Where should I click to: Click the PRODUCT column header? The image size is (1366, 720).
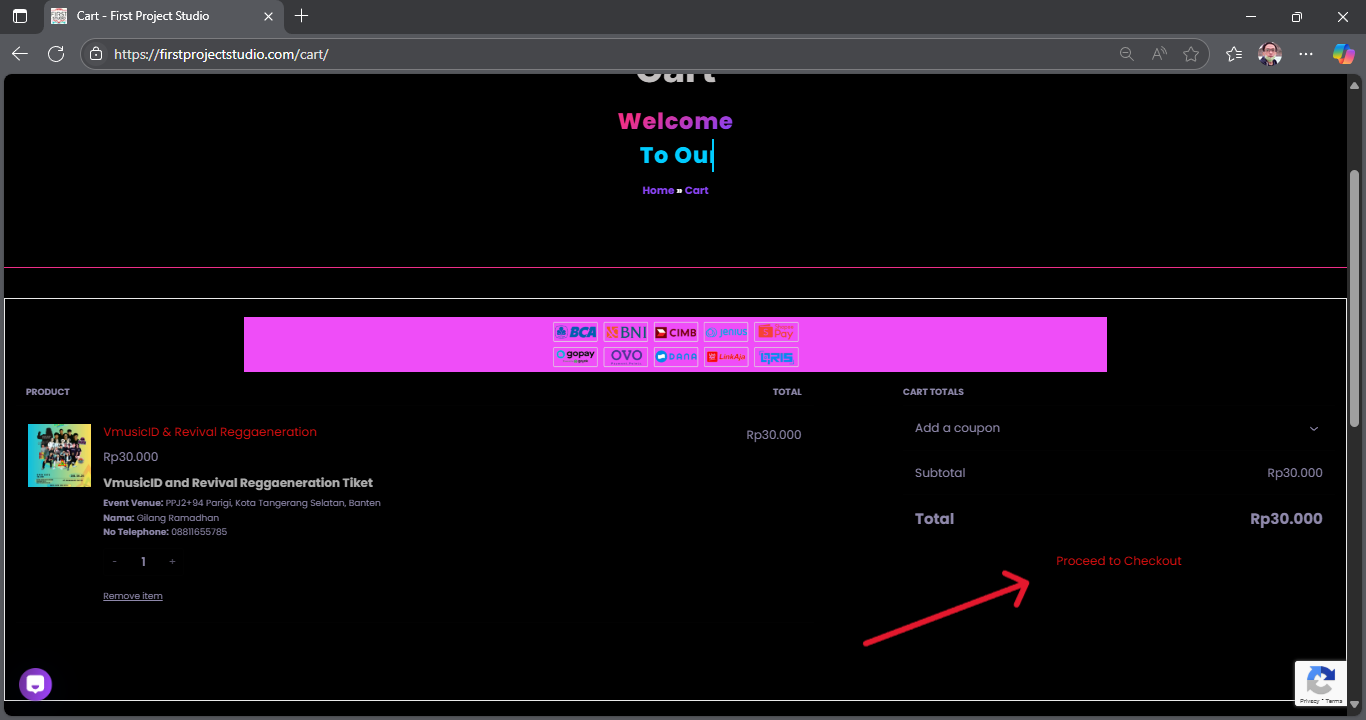[x=48, y=392]
